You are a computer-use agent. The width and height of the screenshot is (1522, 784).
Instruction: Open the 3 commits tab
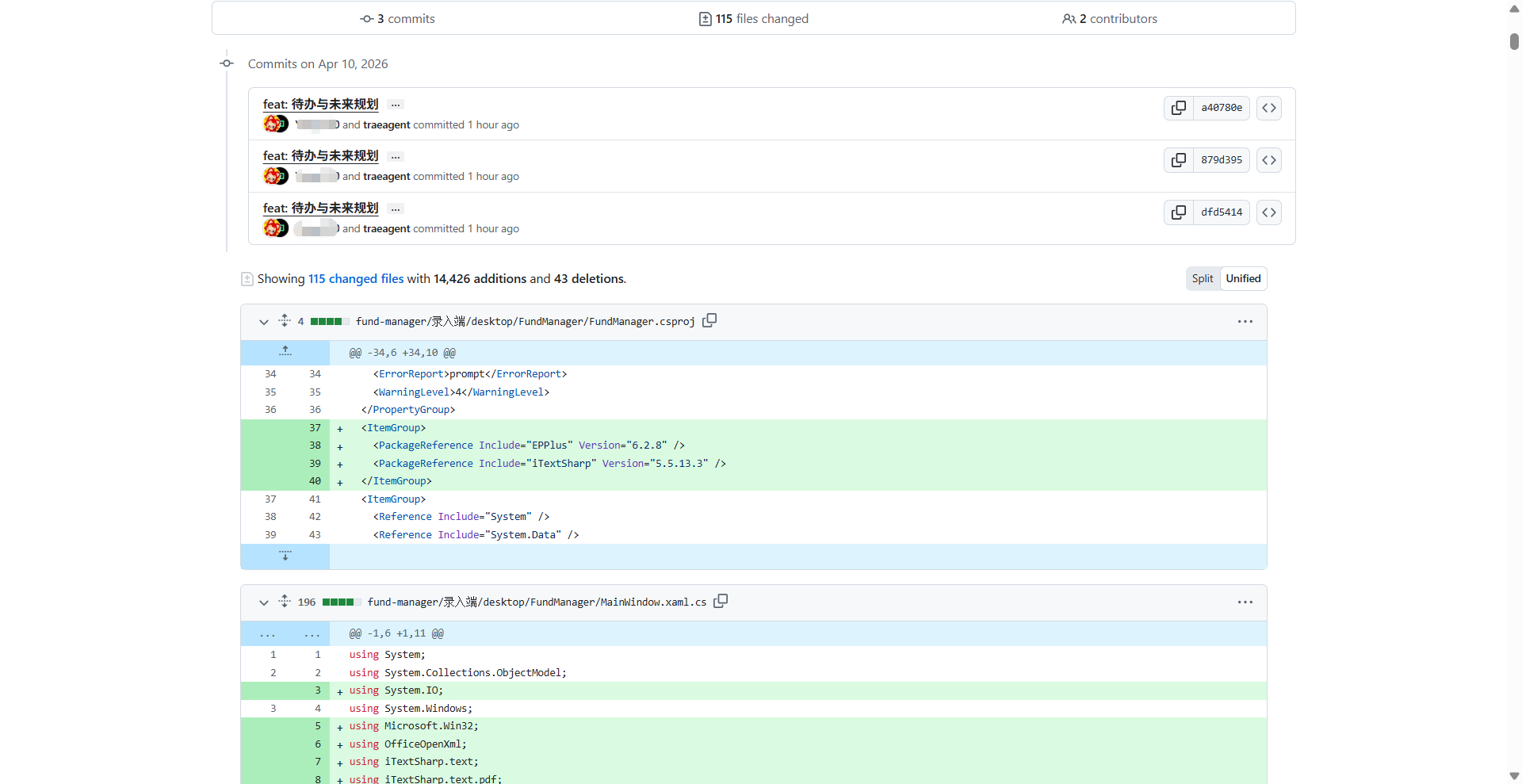[397, 18]
